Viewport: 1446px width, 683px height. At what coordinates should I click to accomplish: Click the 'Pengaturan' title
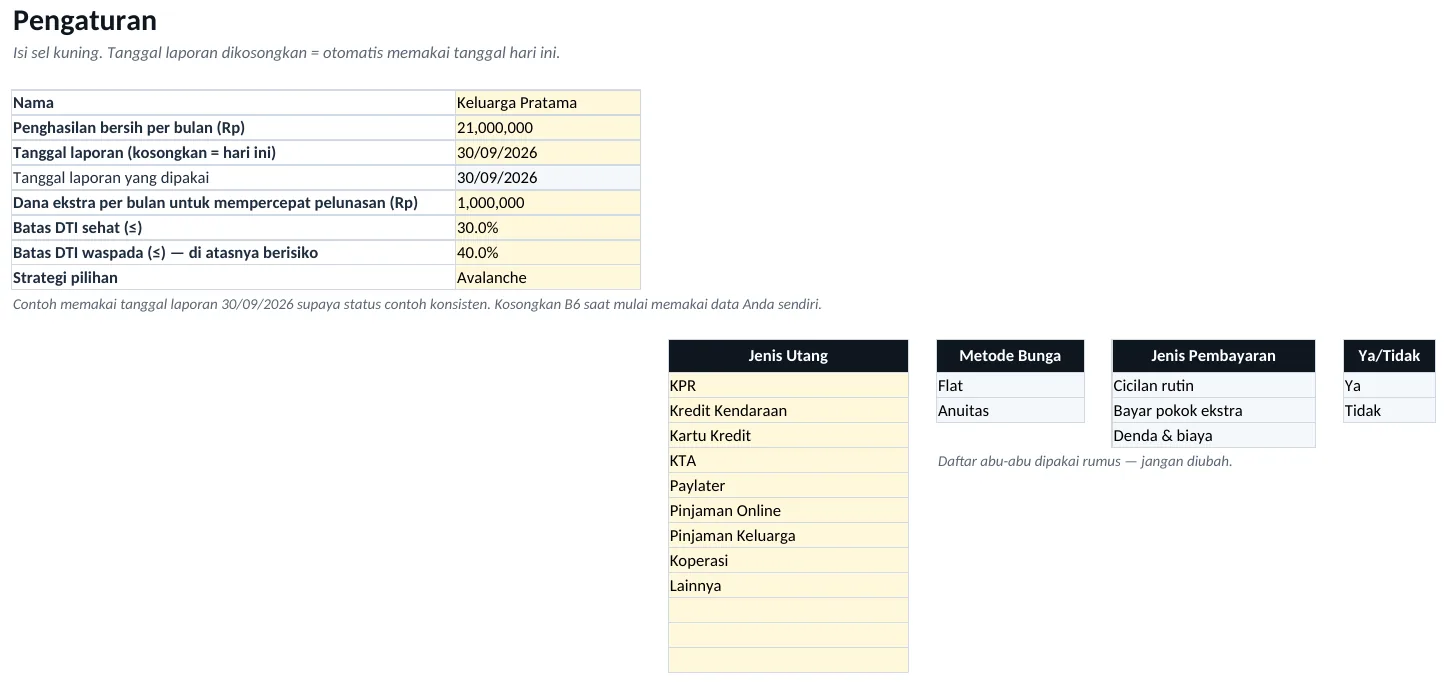point(85,21)
